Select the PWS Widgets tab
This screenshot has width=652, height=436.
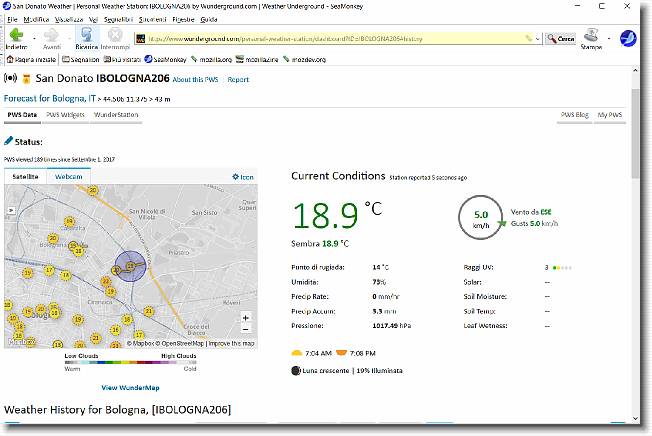[x=65, y=115]
